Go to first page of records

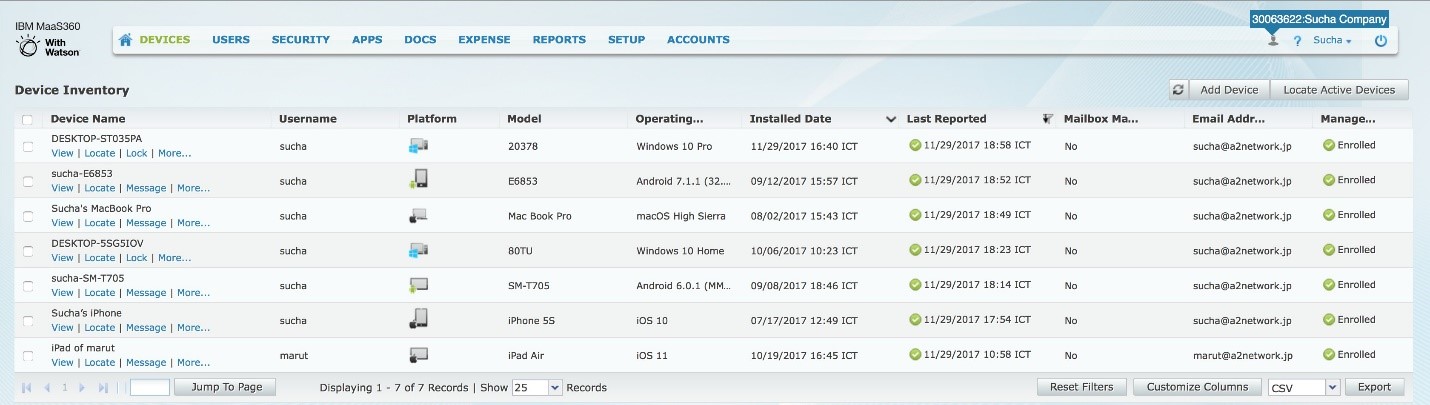tap(26, 387)
